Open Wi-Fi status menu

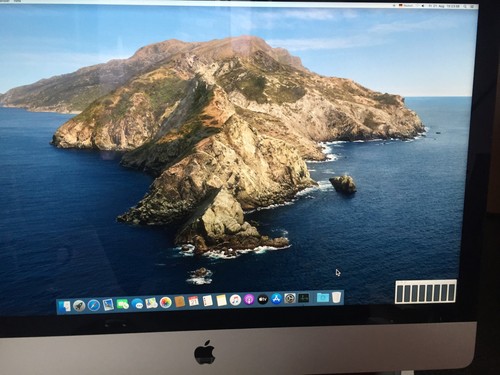click(417, 6)
